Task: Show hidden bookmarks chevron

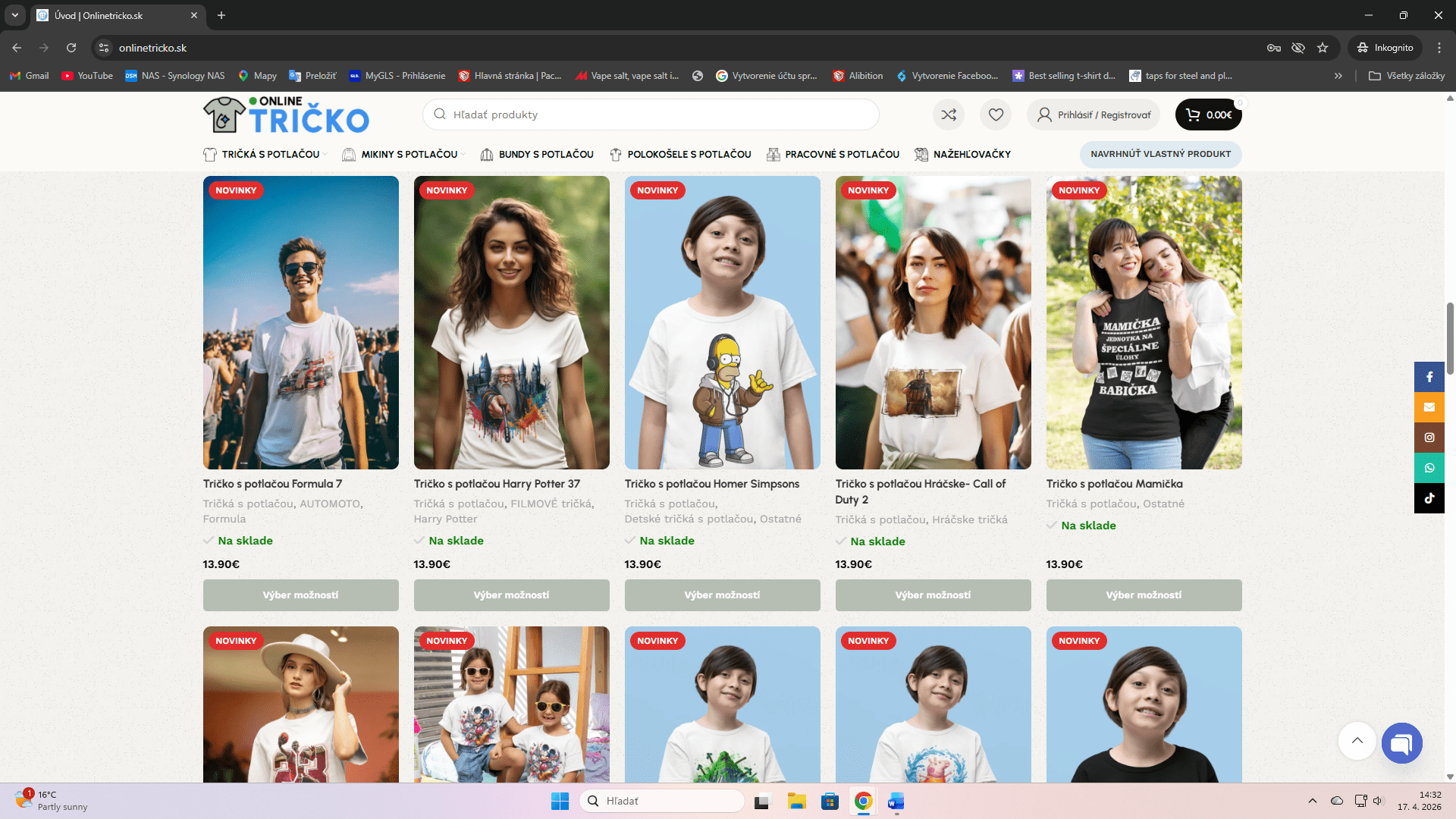Action: point(1338,76)
